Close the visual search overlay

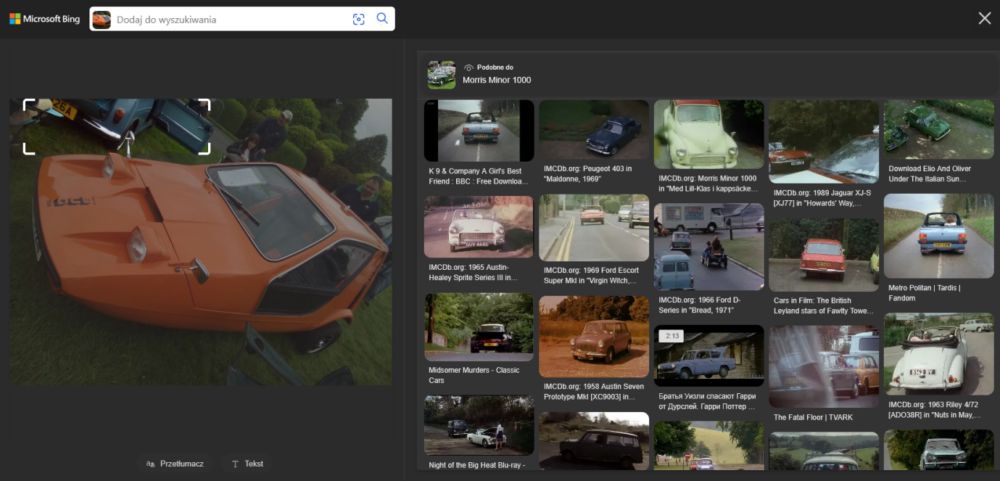984,18
